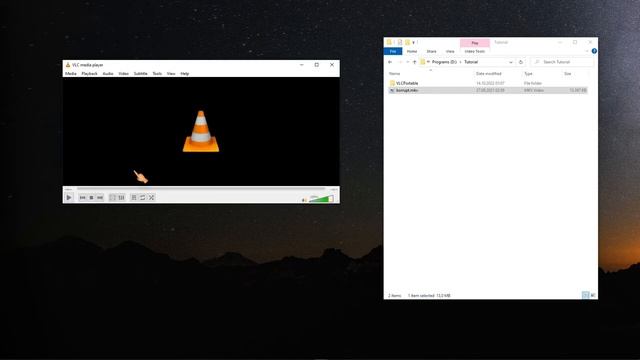Click the VLC cone icon in title bar

tap(68, 65)
